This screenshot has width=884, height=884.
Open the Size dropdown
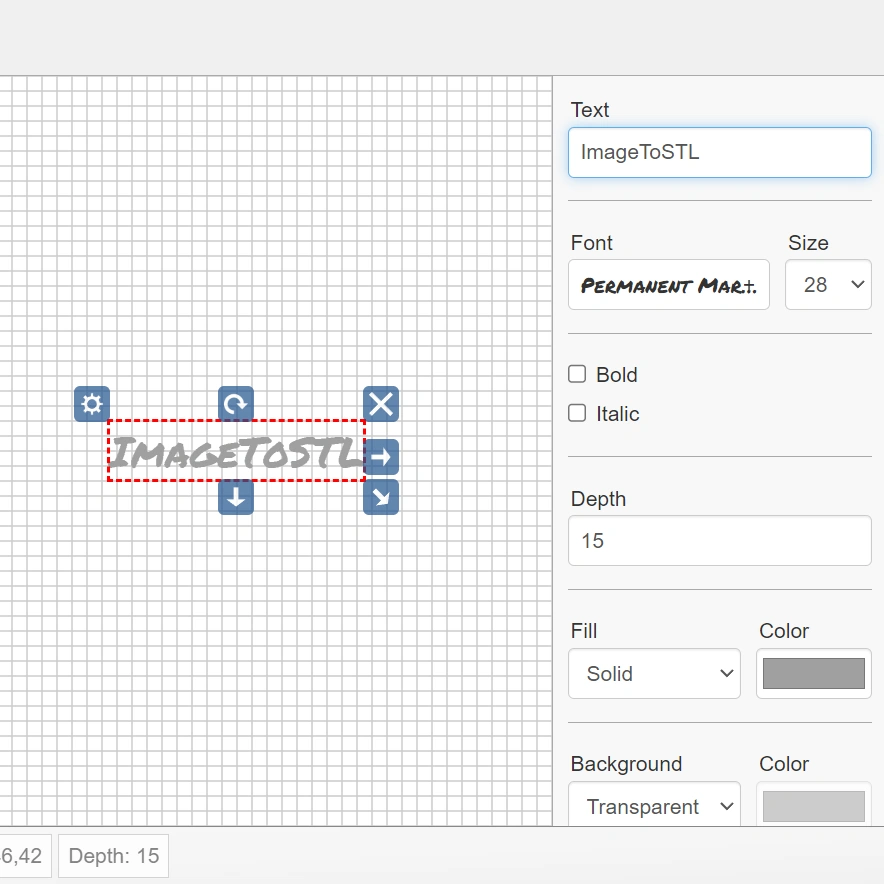[828, 285]
